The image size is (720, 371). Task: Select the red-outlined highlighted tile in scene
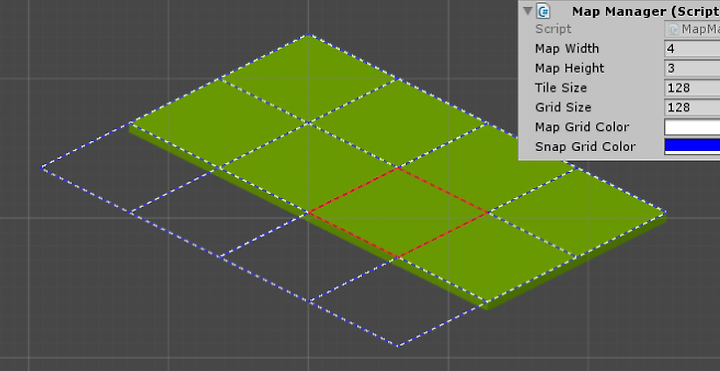[x=398, y=213]
